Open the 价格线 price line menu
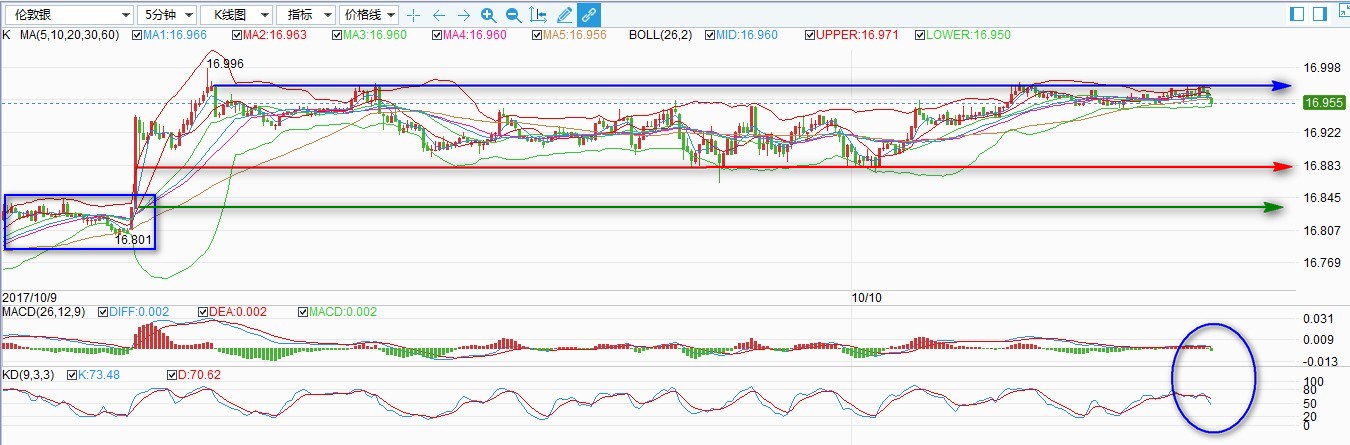The image size is (1350, 445). tap(369, 15)
